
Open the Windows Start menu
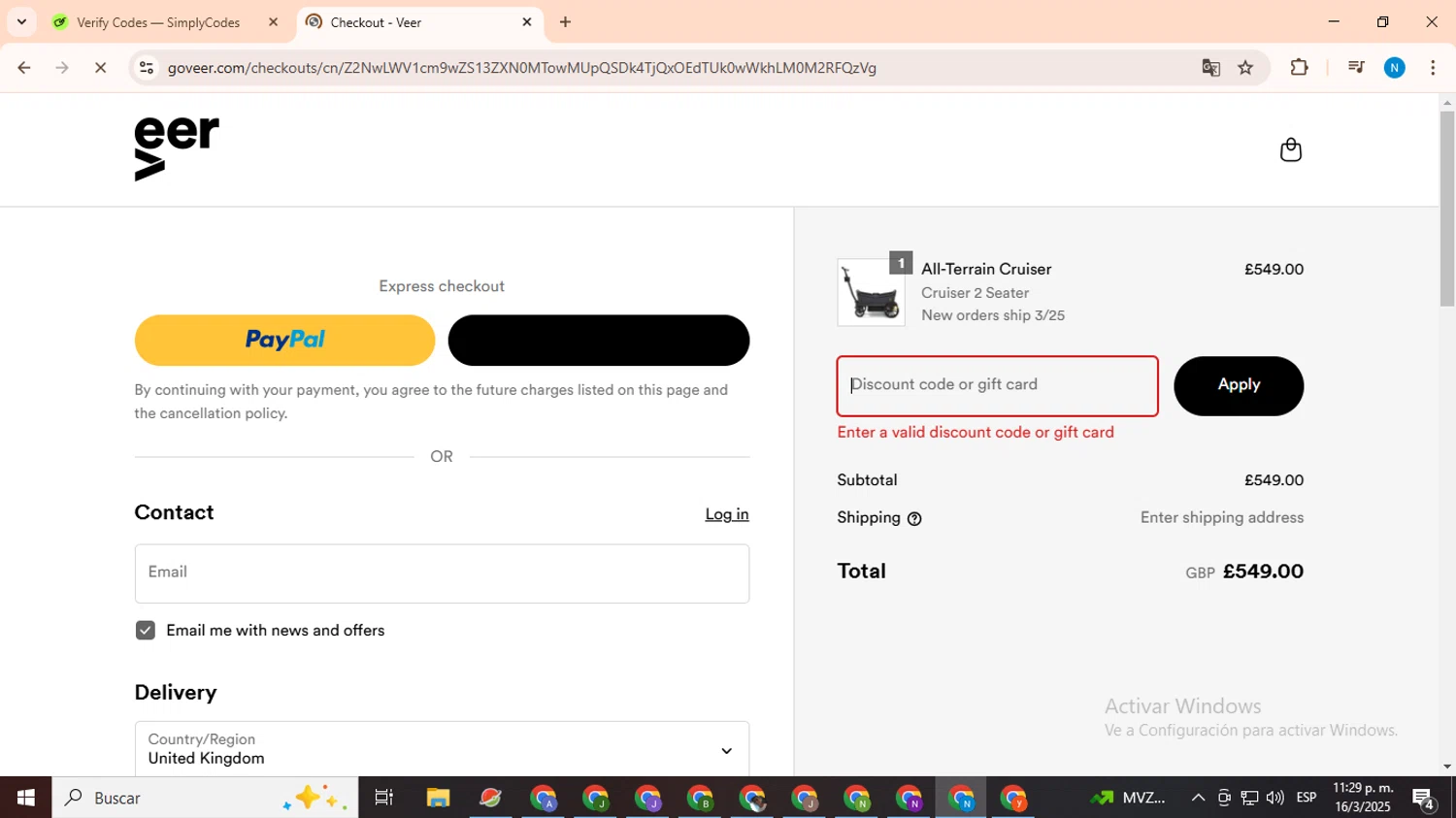tap(25, 798)
